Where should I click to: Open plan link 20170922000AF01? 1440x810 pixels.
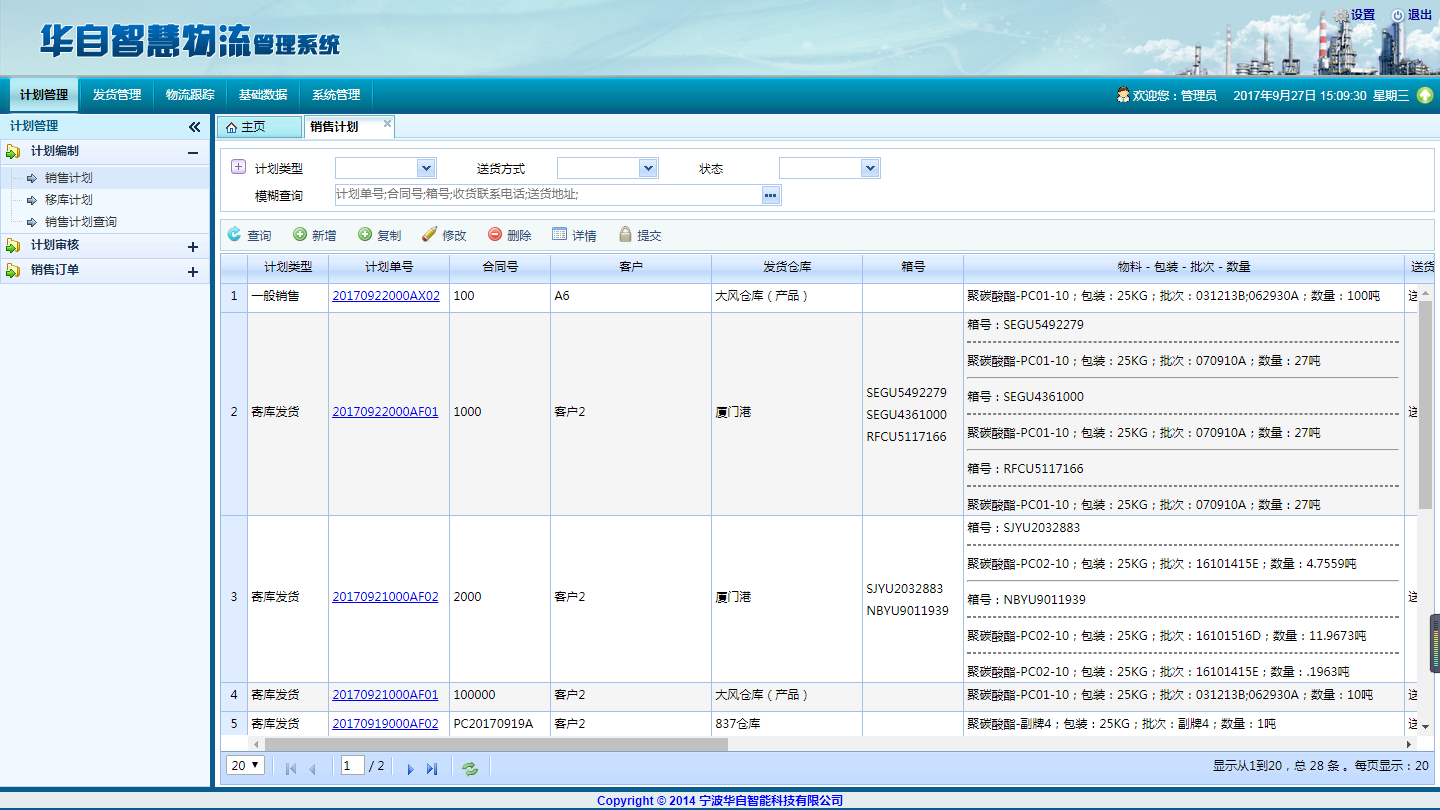(x=385, y=412)
